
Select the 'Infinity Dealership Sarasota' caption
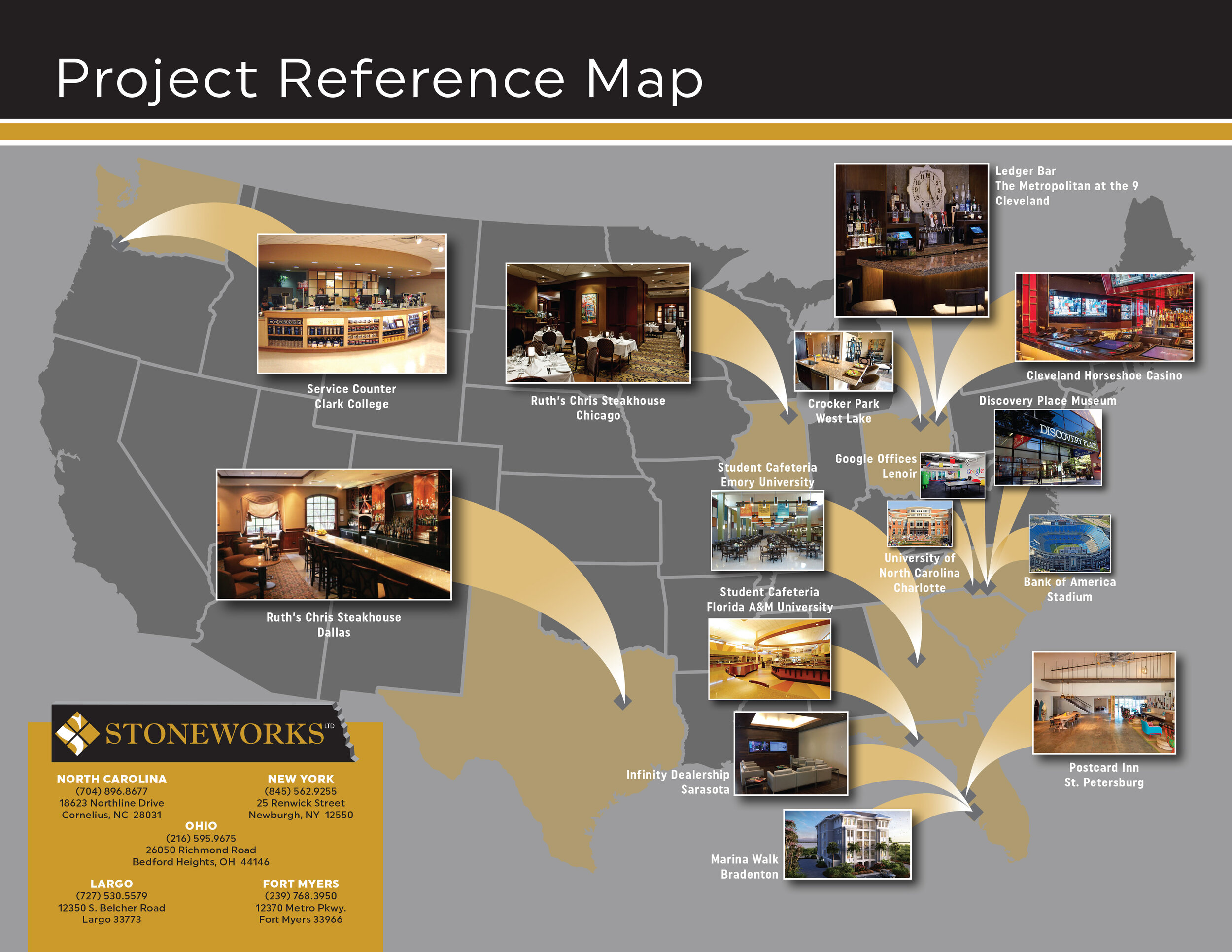click(x=678, y=782)
